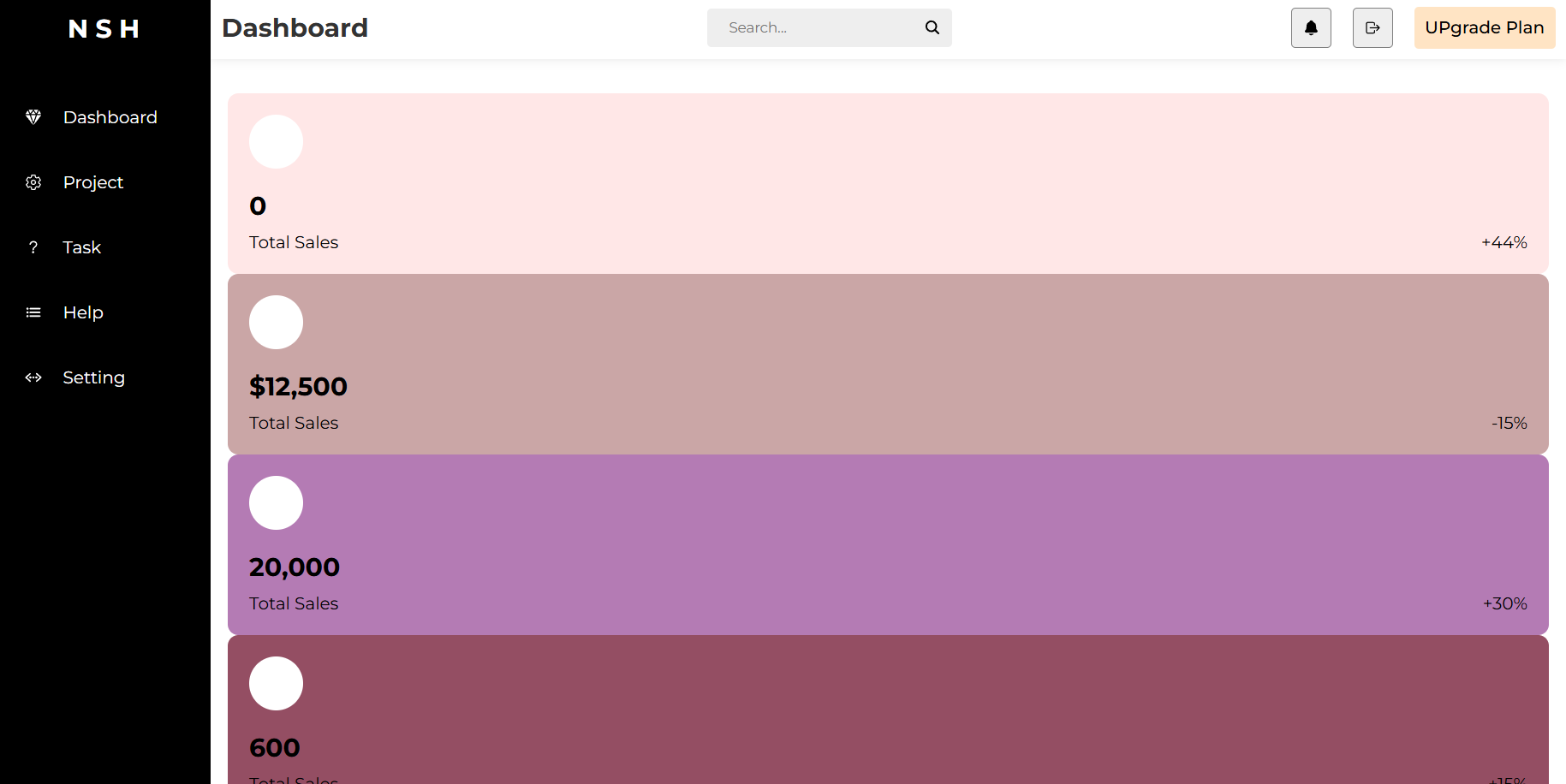Go to Project in the sidebar
1566x784 pixels.
(x=93, y=182)
